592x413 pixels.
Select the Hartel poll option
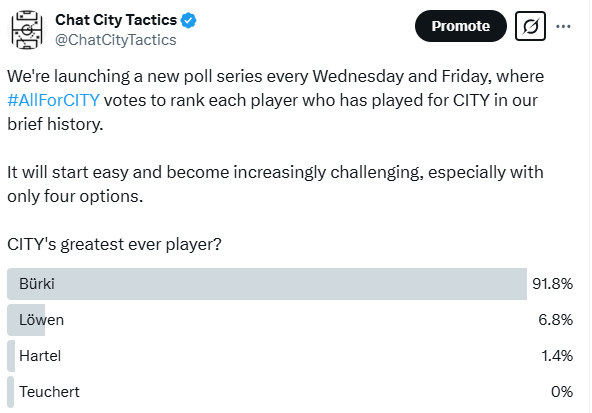[x=290, y=356]
